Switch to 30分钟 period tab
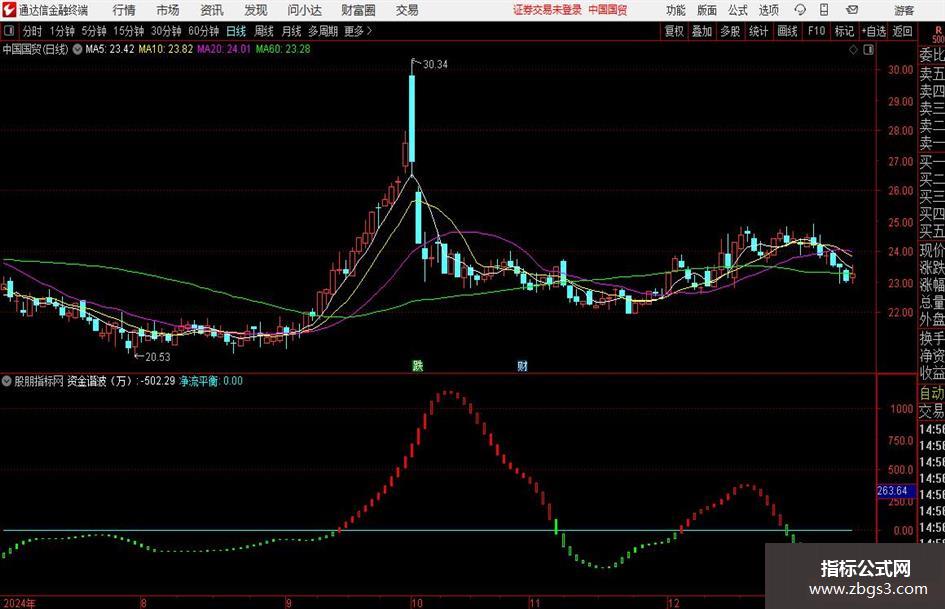945x609 pixels. pyautogui.click(x=166, y=31)
